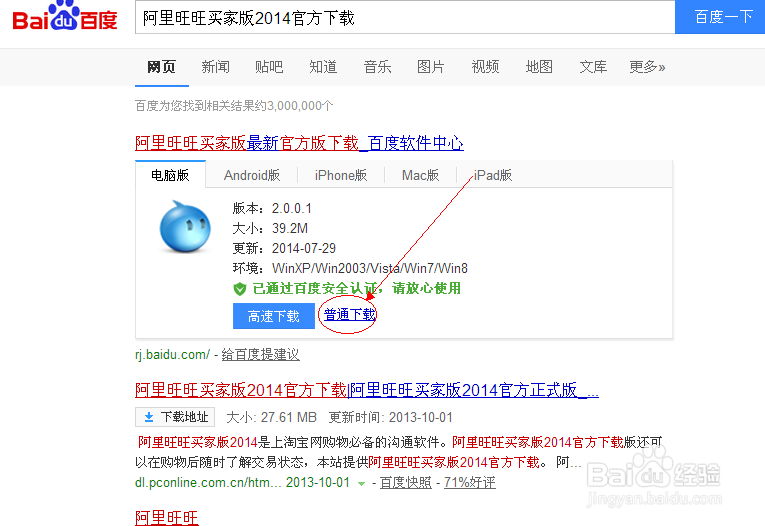Select the 电脑版 tab
This screenshot has width=765, height=526.
(x=170, y=175)
